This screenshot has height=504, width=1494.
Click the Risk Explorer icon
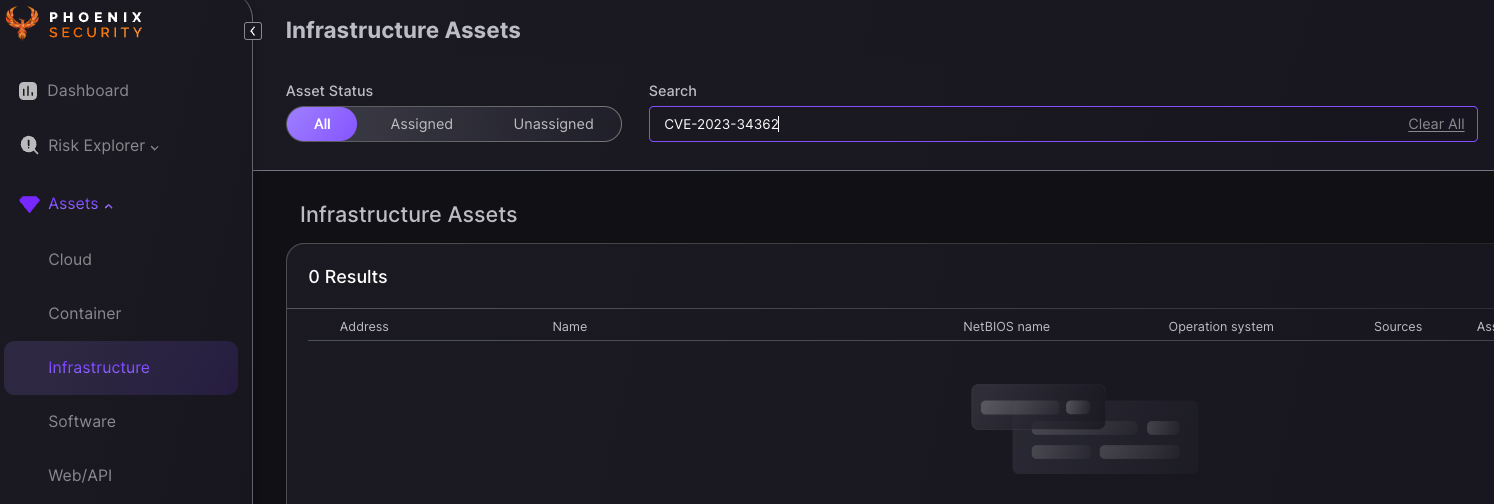pyautogui.click(x=29, y=145)
